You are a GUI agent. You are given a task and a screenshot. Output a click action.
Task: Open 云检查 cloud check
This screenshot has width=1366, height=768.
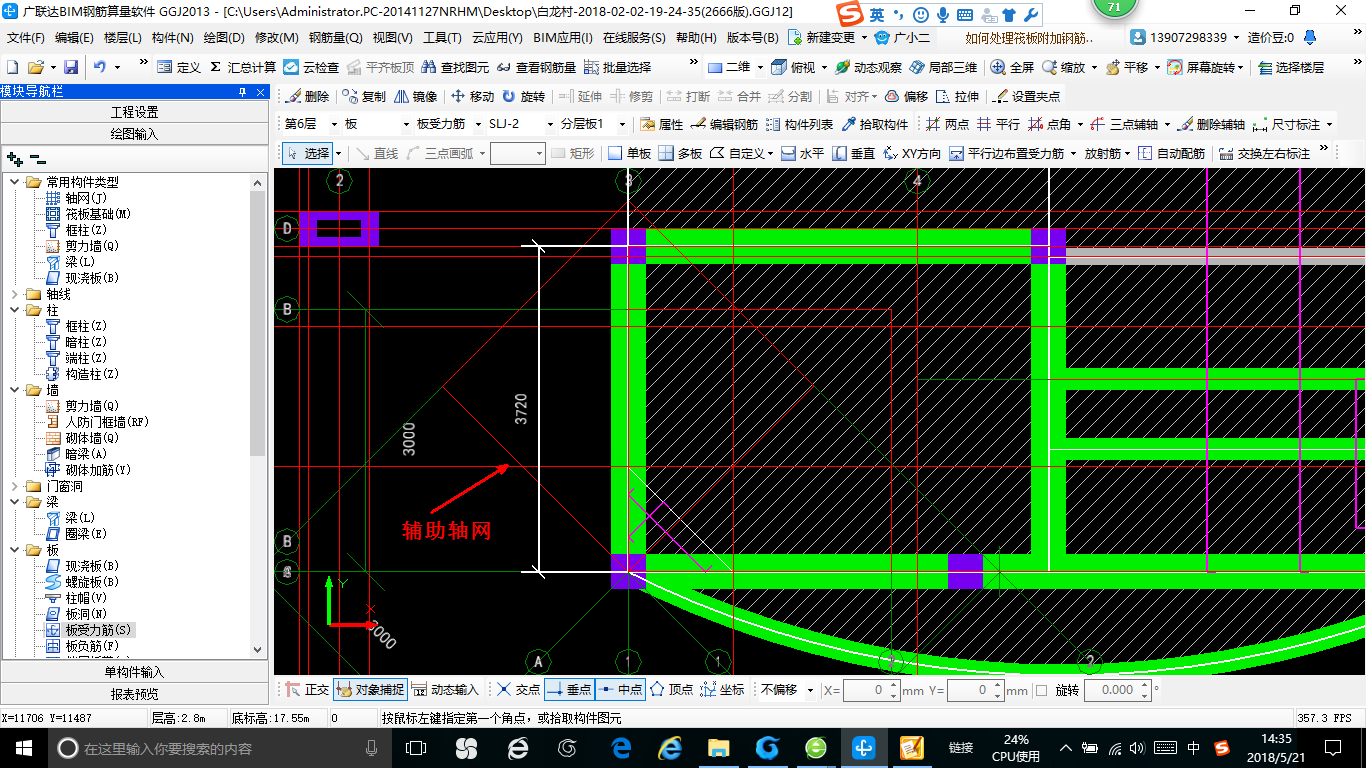(x=311, y=67)
